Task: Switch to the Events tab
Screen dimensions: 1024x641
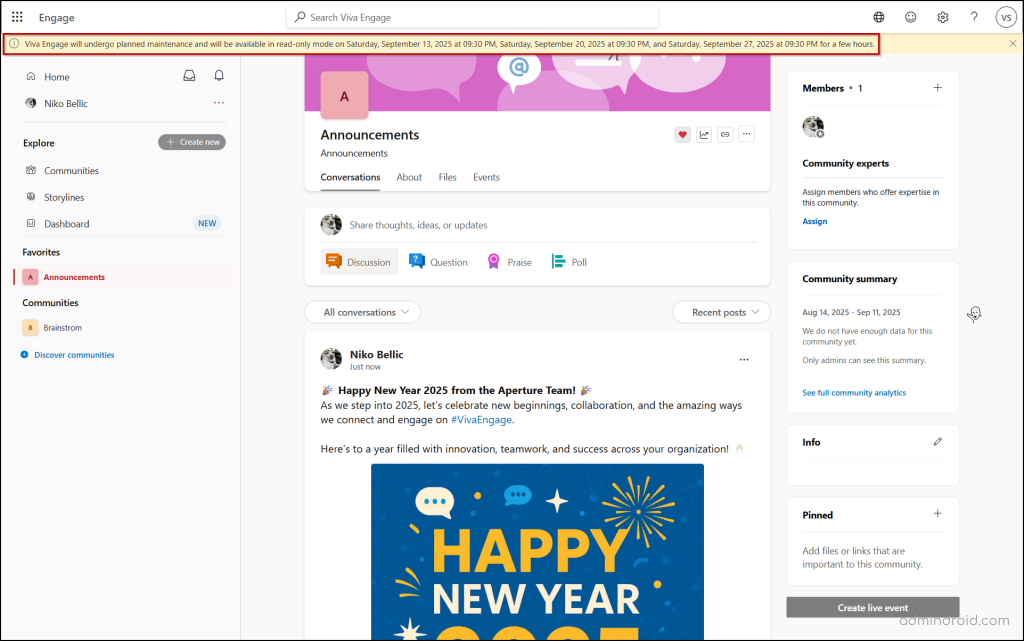Action: pyautogui.click(x=487, y=177)
